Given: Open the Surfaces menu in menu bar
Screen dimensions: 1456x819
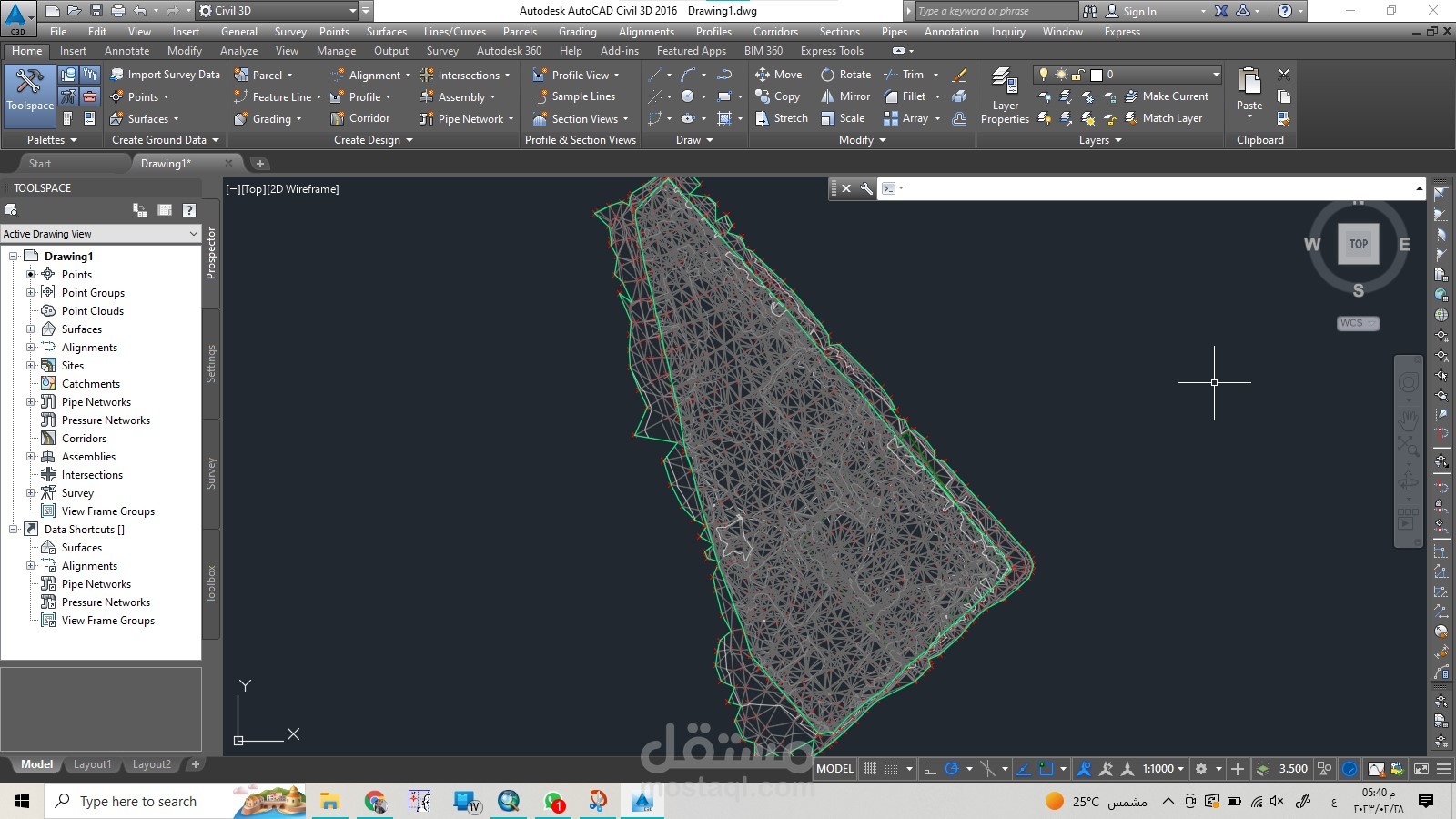Looking at the screenshot, I should click(x=386, y=32).
